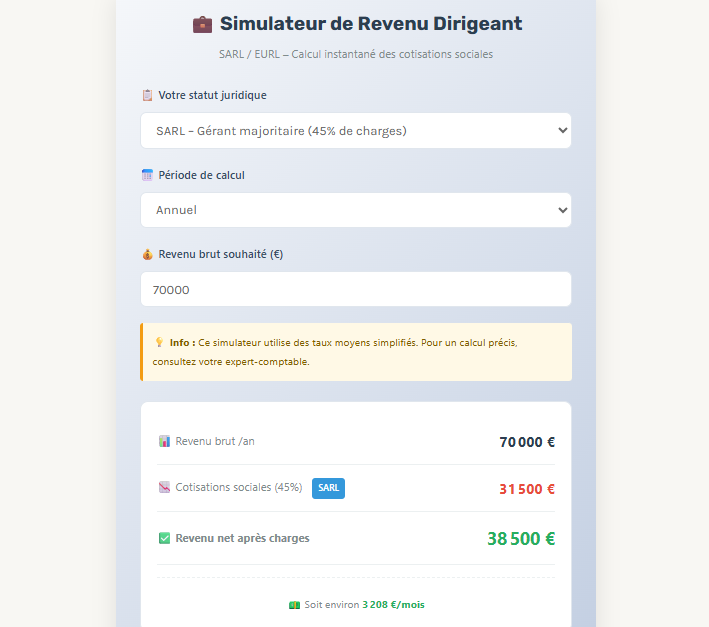The width and height of the screenshot is (709, 627).
Task: Click the Revenu net après charges label
Action: point(242,538)
